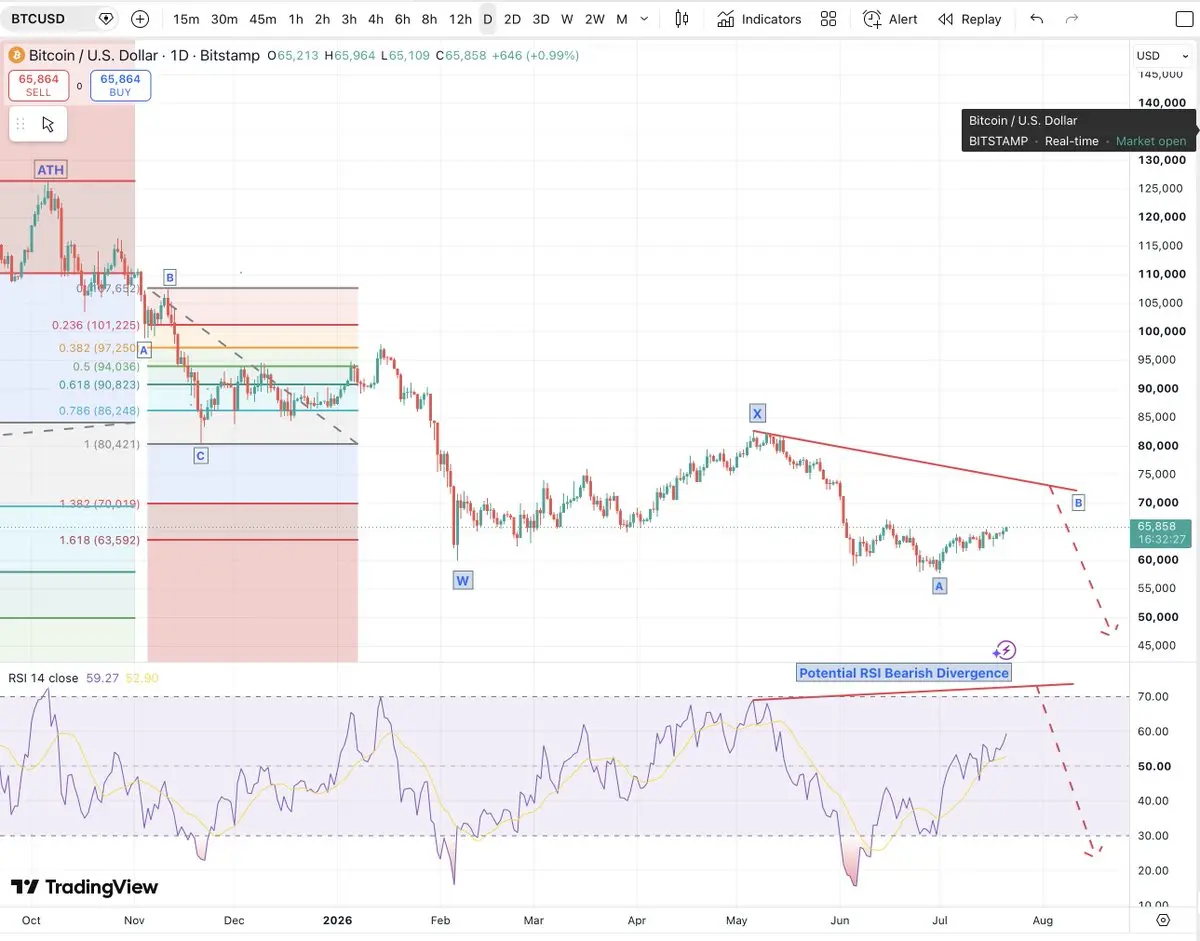Select the ATH label on the chart
Viewport: 1200px width, 941px height.
pos(50,170)
